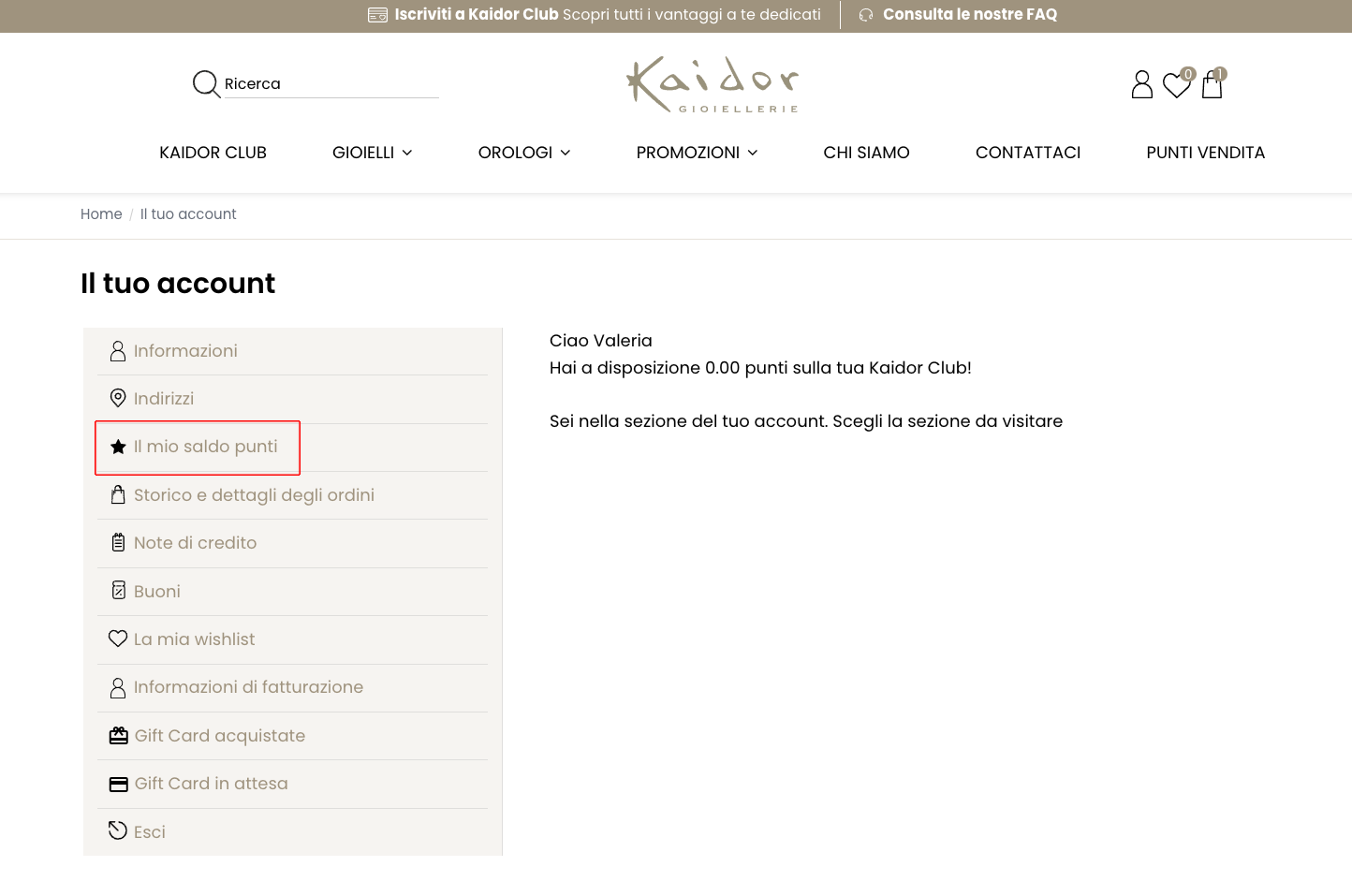Open the shopping bag cart icon

1212,85
